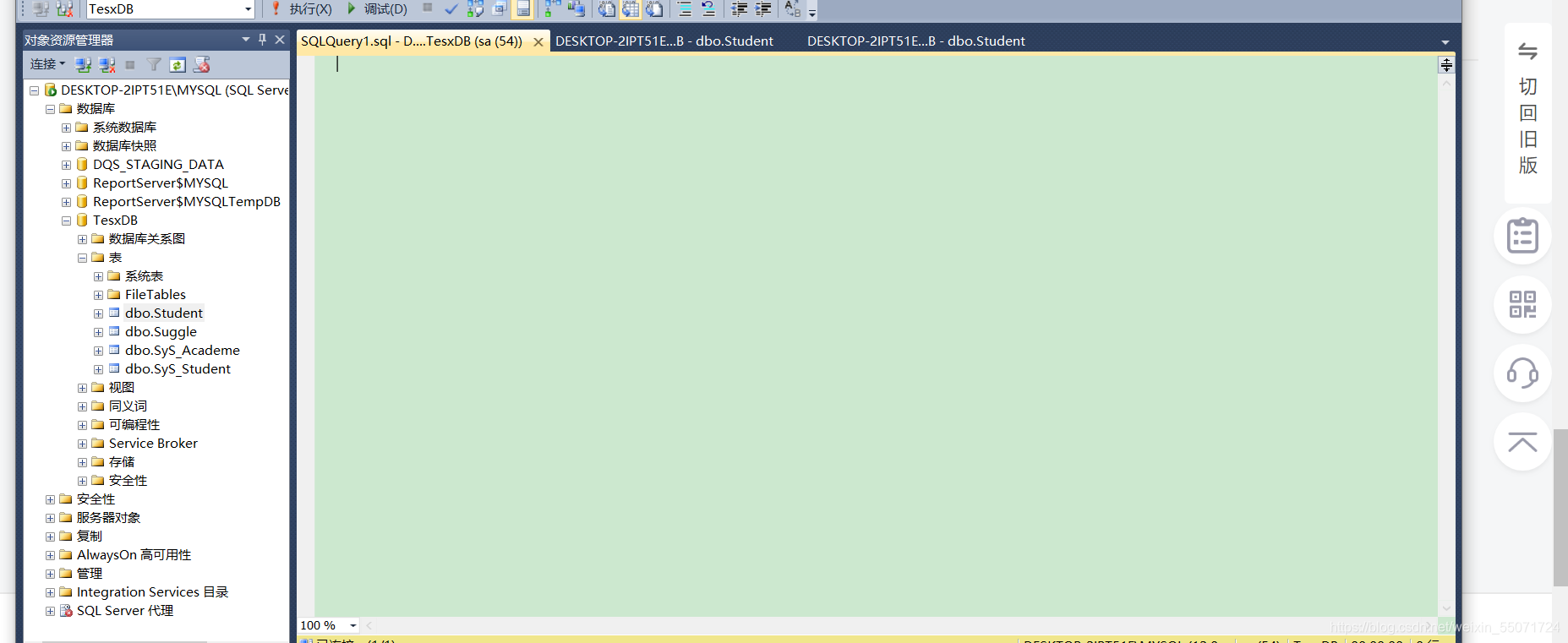Select the highlighted Results to Grid icon
1568x643 pixels.
coord(631,9)
